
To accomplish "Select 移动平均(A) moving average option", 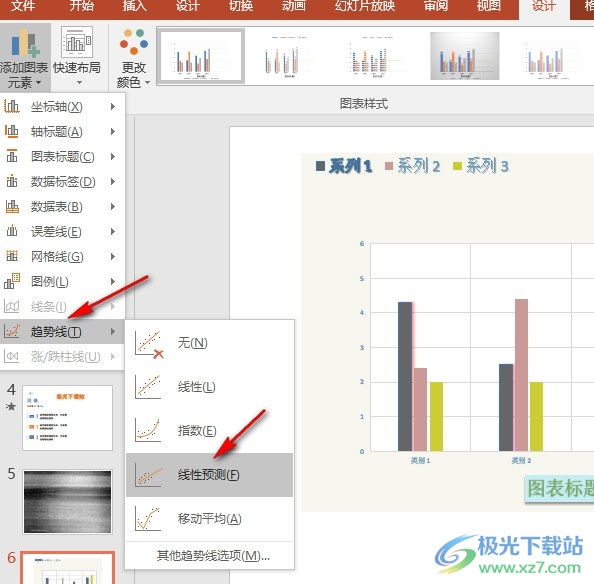I will pyautogui.click(x=209, y=518).
